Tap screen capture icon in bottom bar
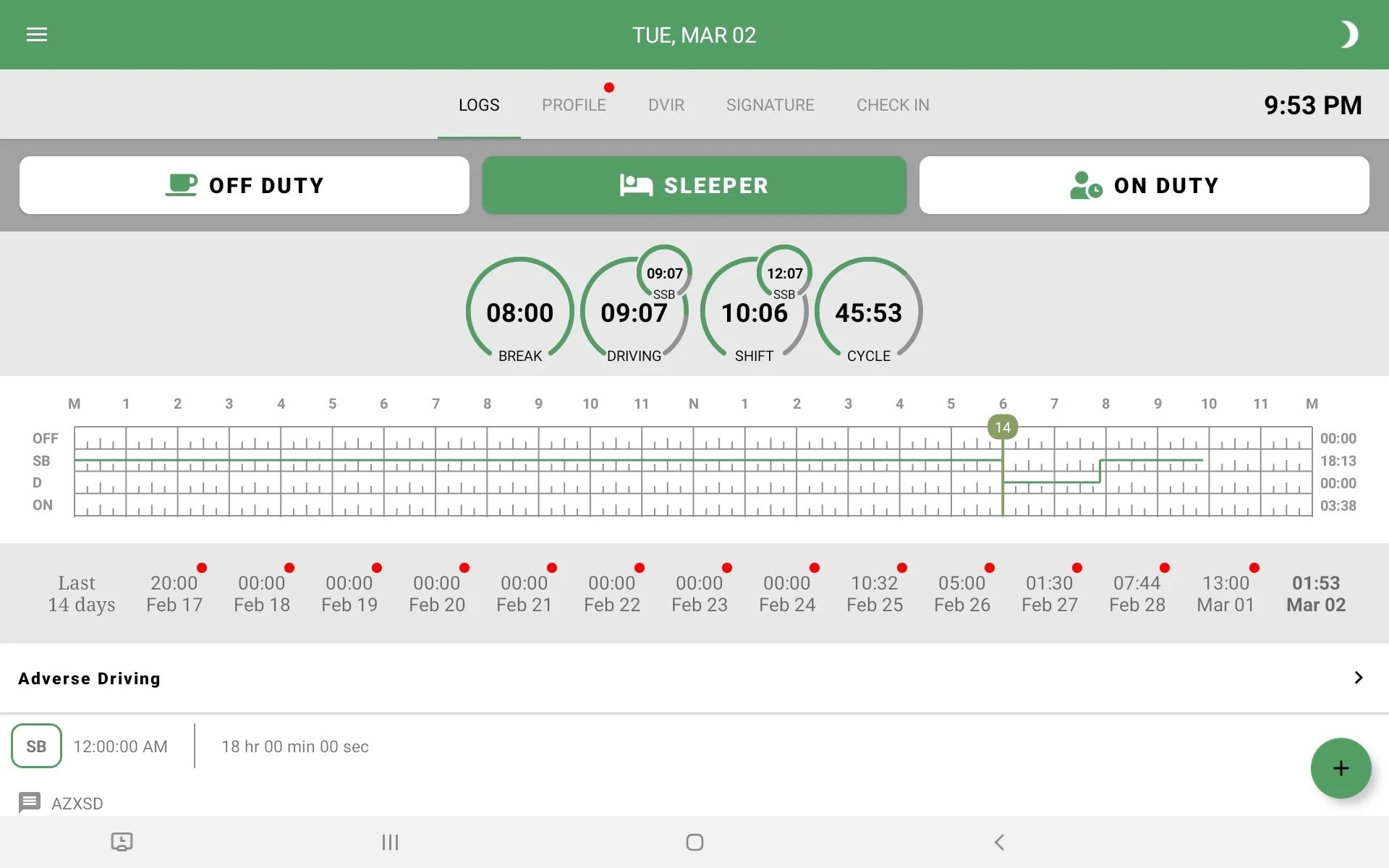This screenshot has height=868, width=1389. [122, 842]
